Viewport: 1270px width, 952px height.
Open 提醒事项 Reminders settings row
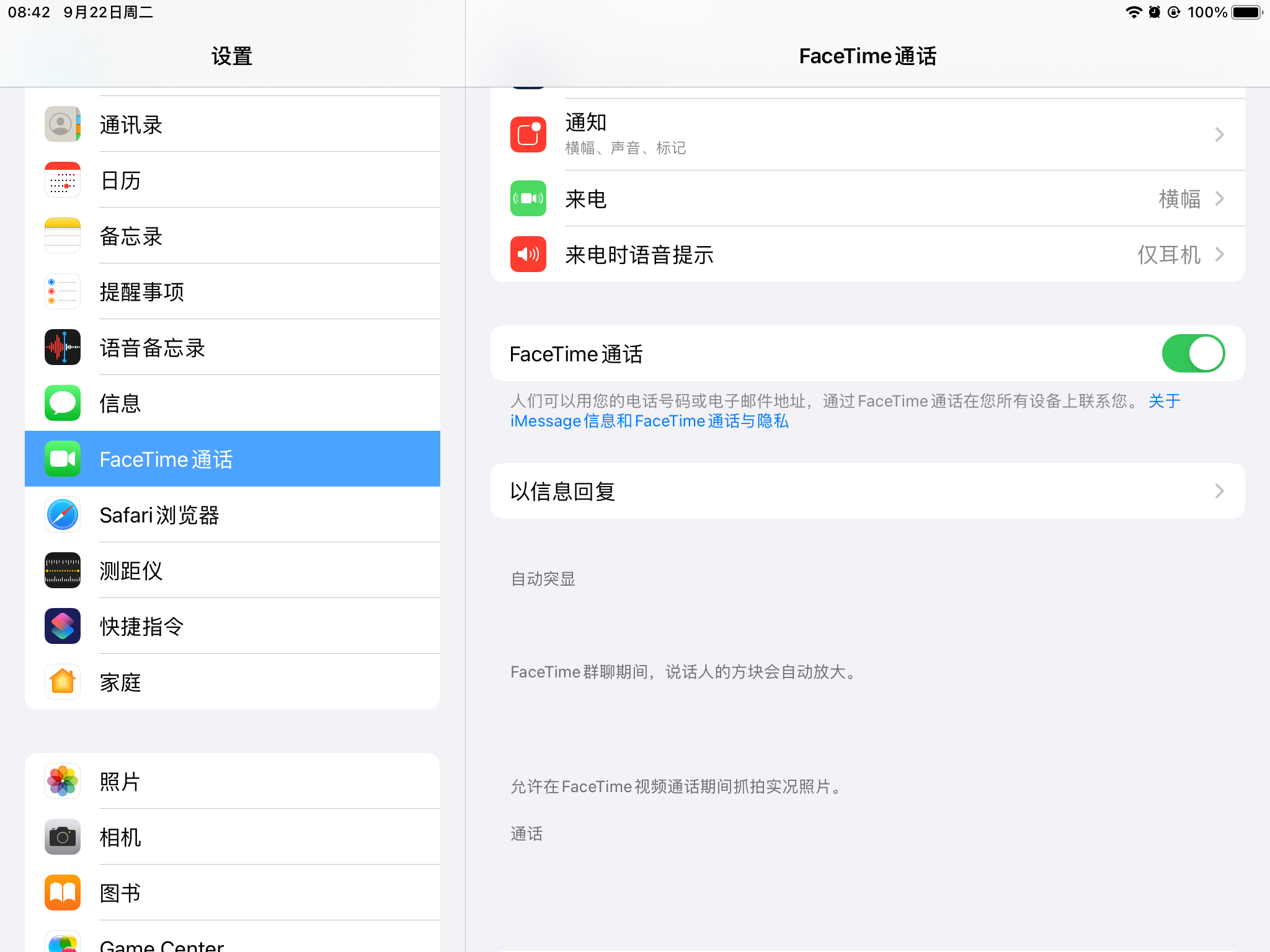coord(233,291)
